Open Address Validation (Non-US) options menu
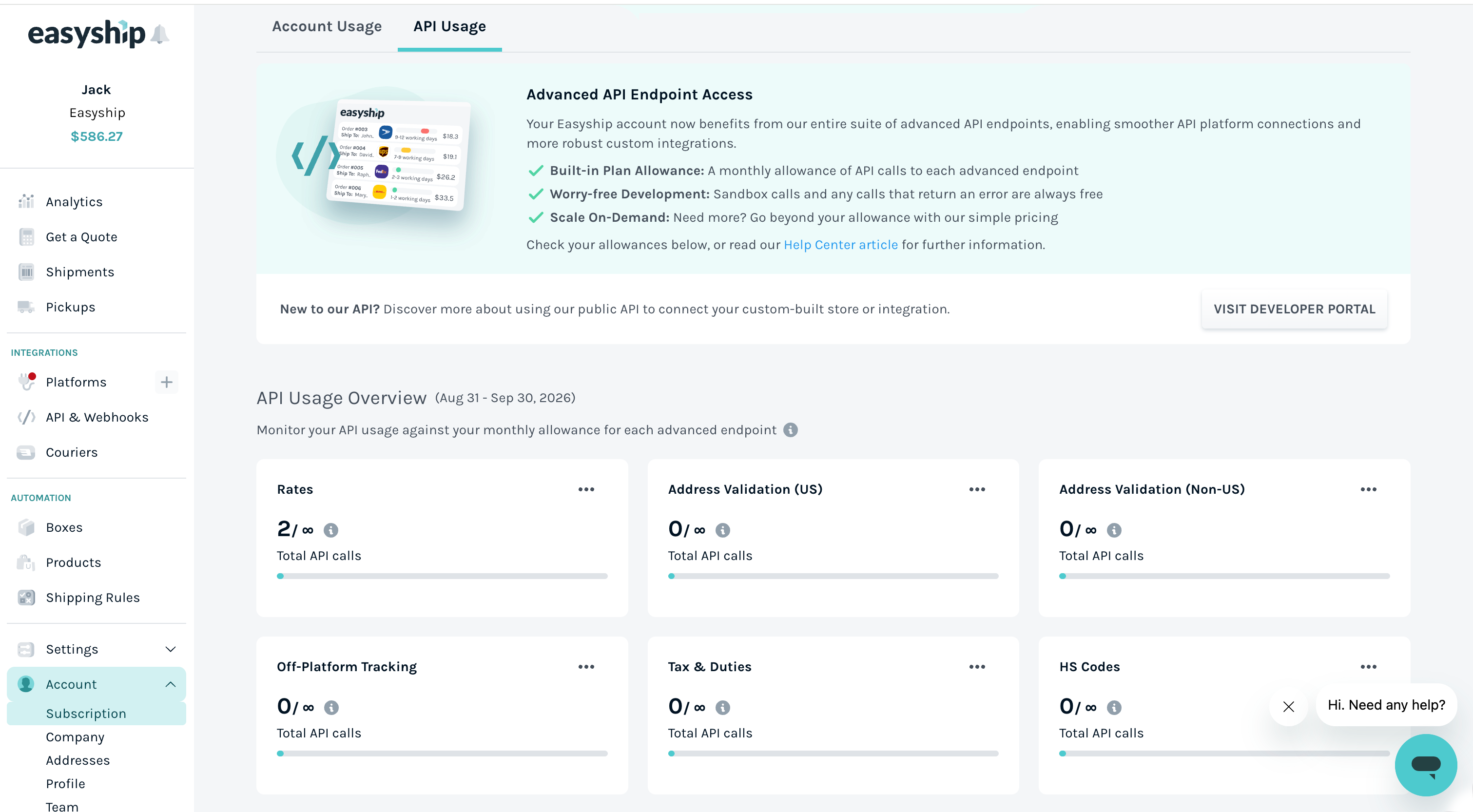The image size is (1473, 812). [x=1368, y=489]
